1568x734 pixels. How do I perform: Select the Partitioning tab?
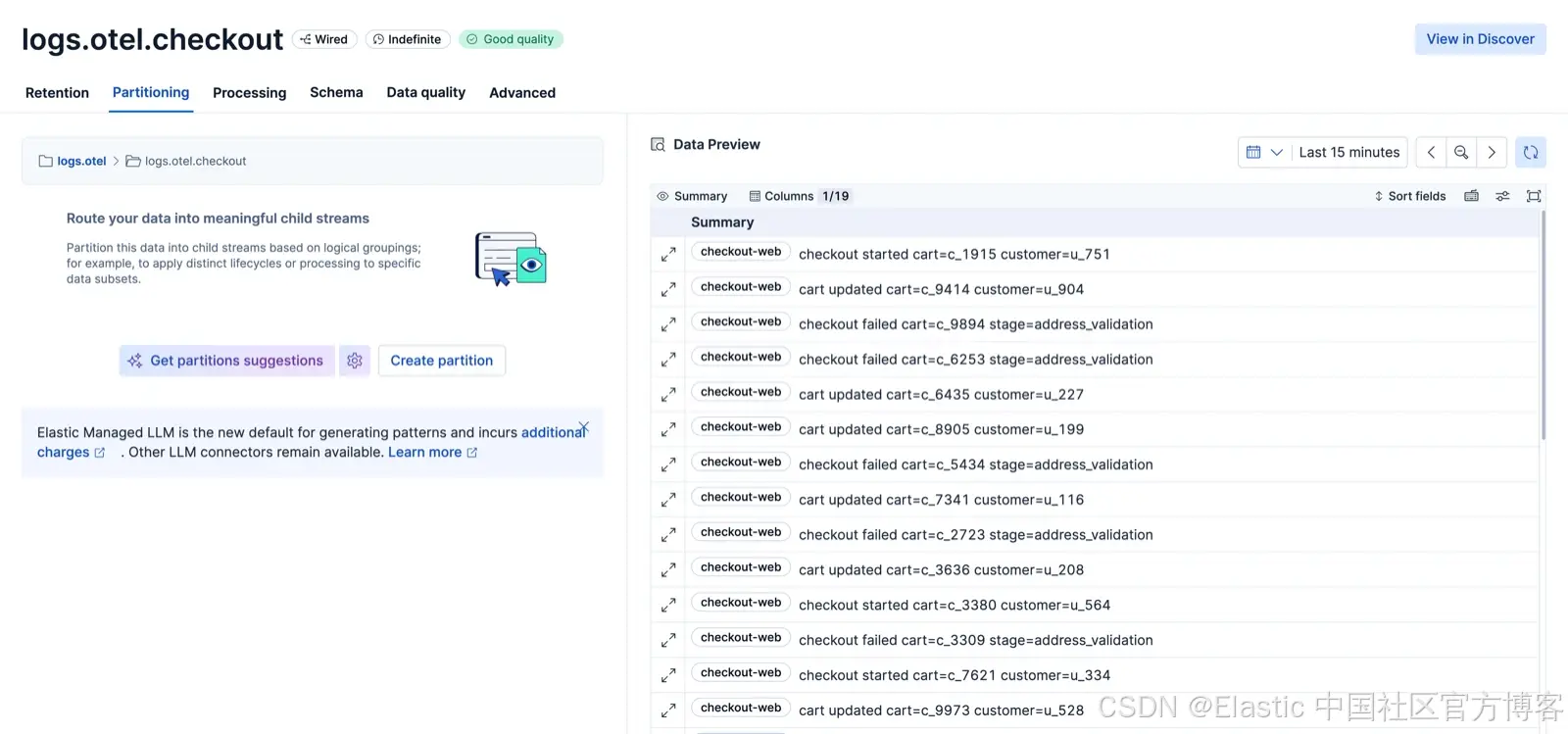[x=151, y=93]
